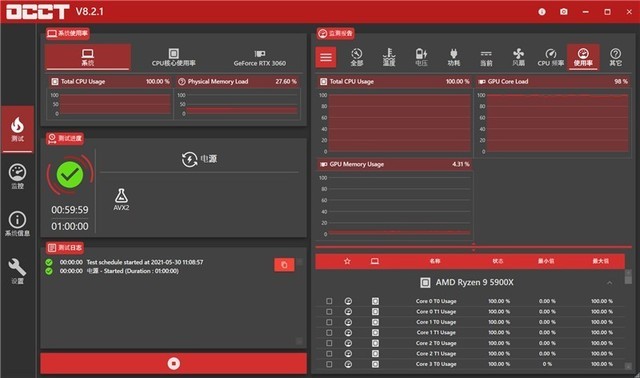Switch to the 当前 tab
Screen dimensions: 640x378
click(x=486, y=57)
